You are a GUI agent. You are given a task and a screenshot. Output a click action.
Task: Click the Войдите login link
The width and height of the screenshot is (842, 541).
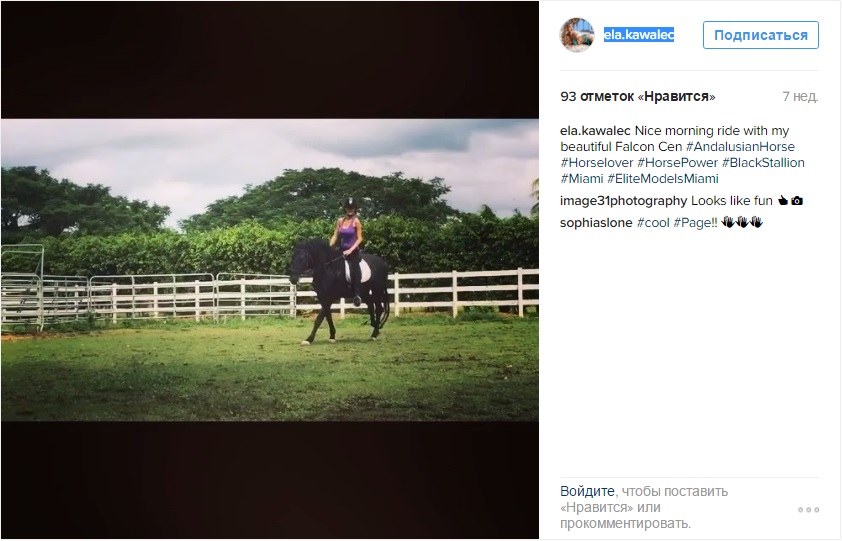click(587, 492)
